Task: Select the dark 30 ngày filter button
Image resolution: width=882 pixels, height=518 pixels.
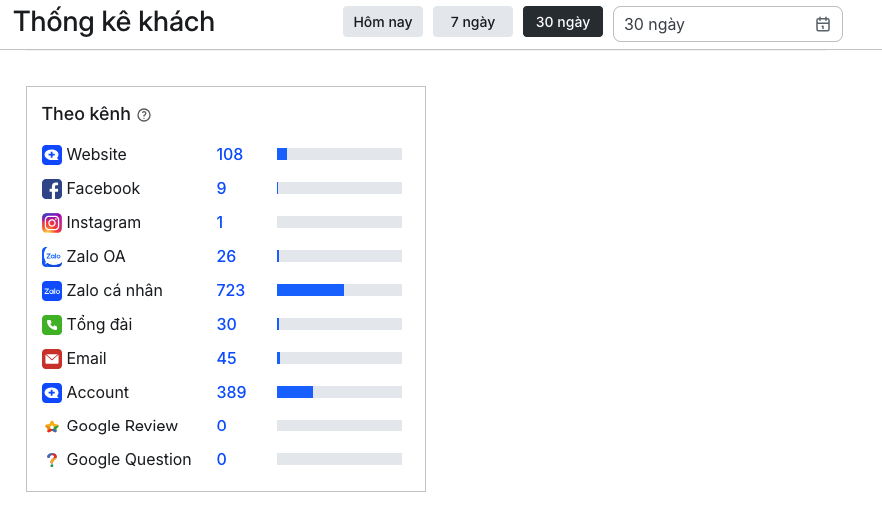Action: coord(563,22)
